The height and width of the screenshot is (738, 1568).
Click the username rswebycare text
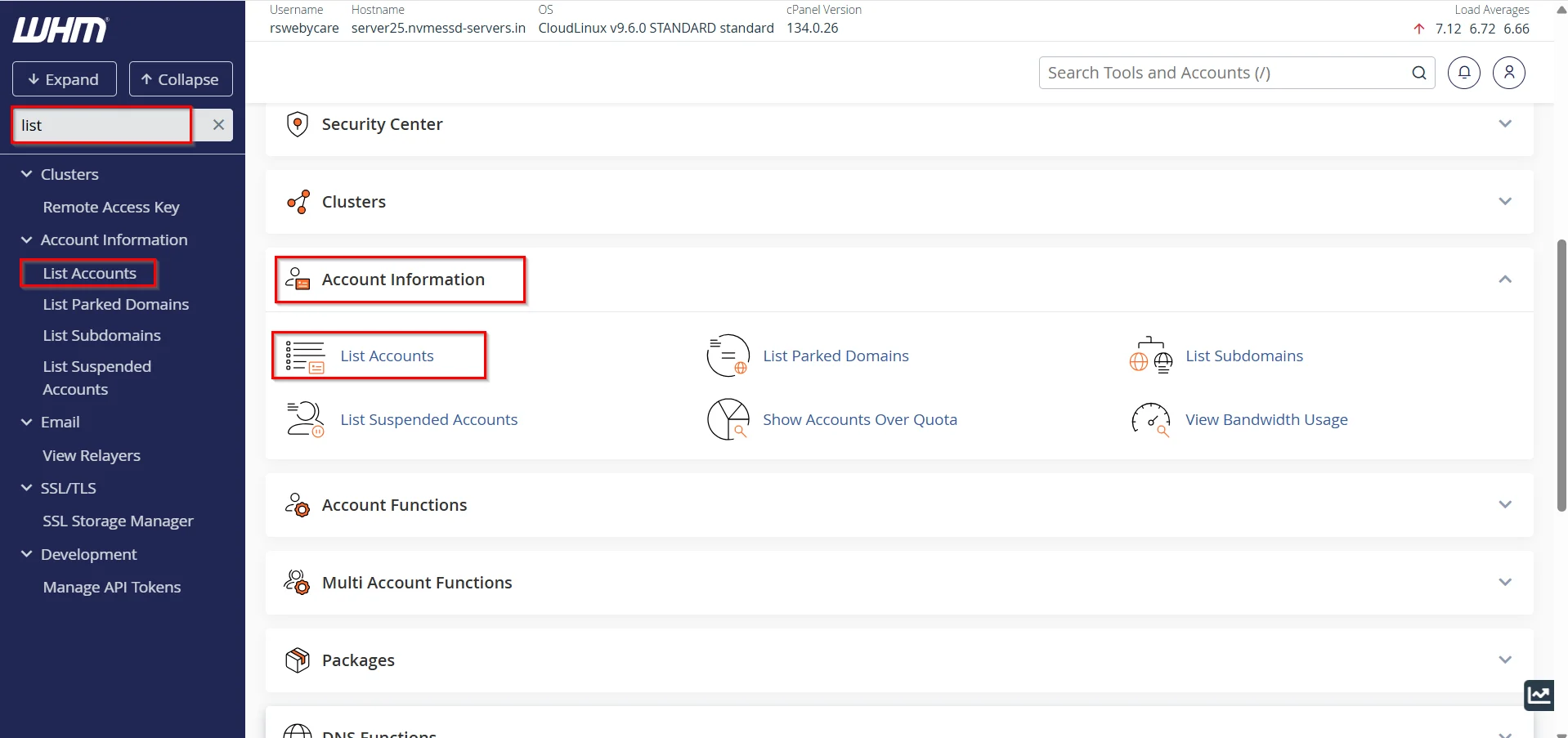[x=304, y=28]
